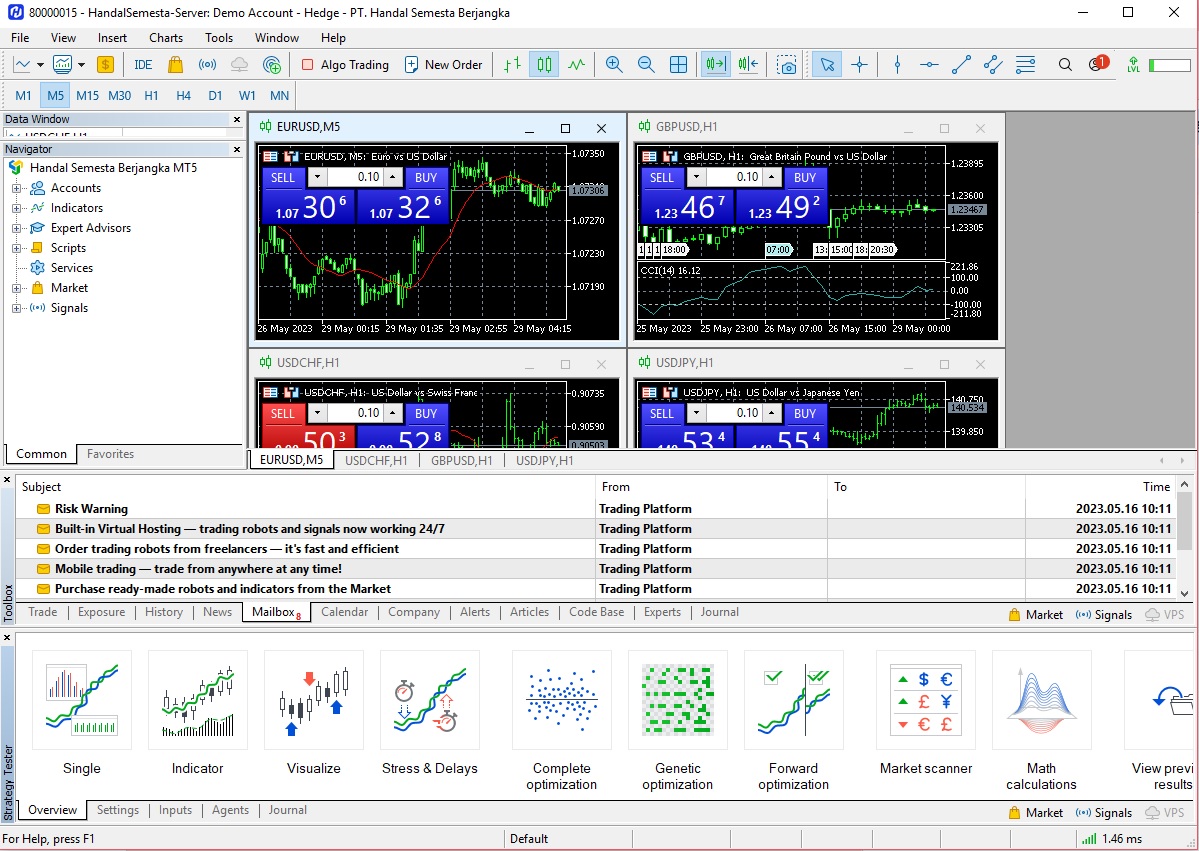Click SELL on the USDCHF chart
Viewport: 1199px width, 851px height.
coord(283,414)
